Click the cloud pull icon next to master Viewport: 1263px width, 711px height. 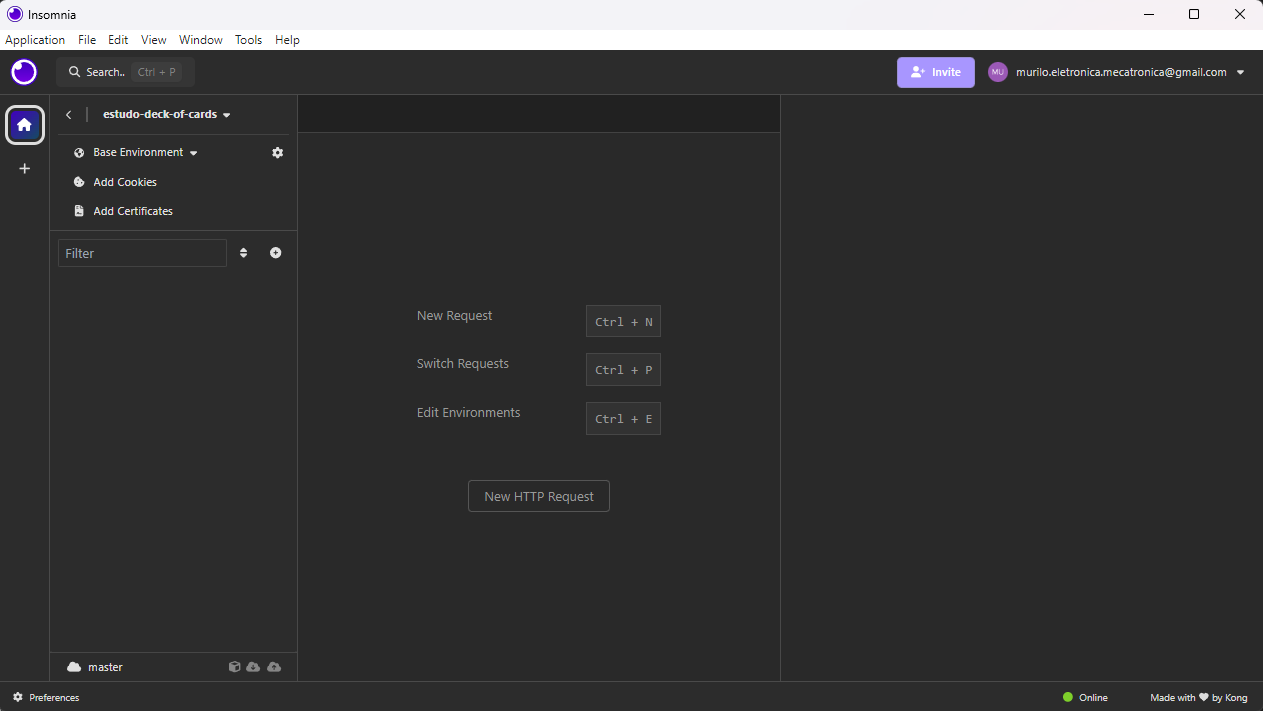253,667
